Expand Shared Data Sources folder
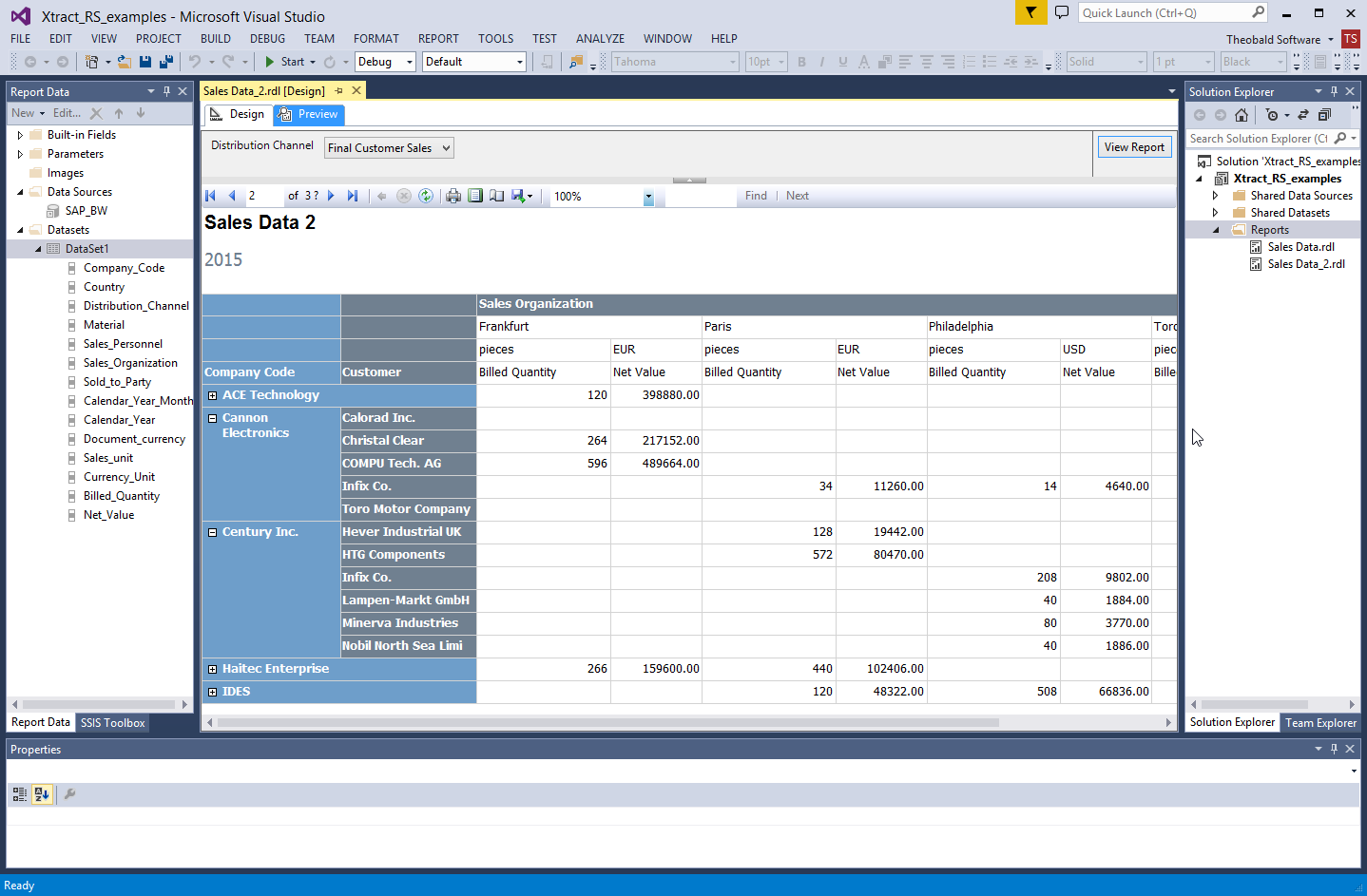 [1215, 196]
